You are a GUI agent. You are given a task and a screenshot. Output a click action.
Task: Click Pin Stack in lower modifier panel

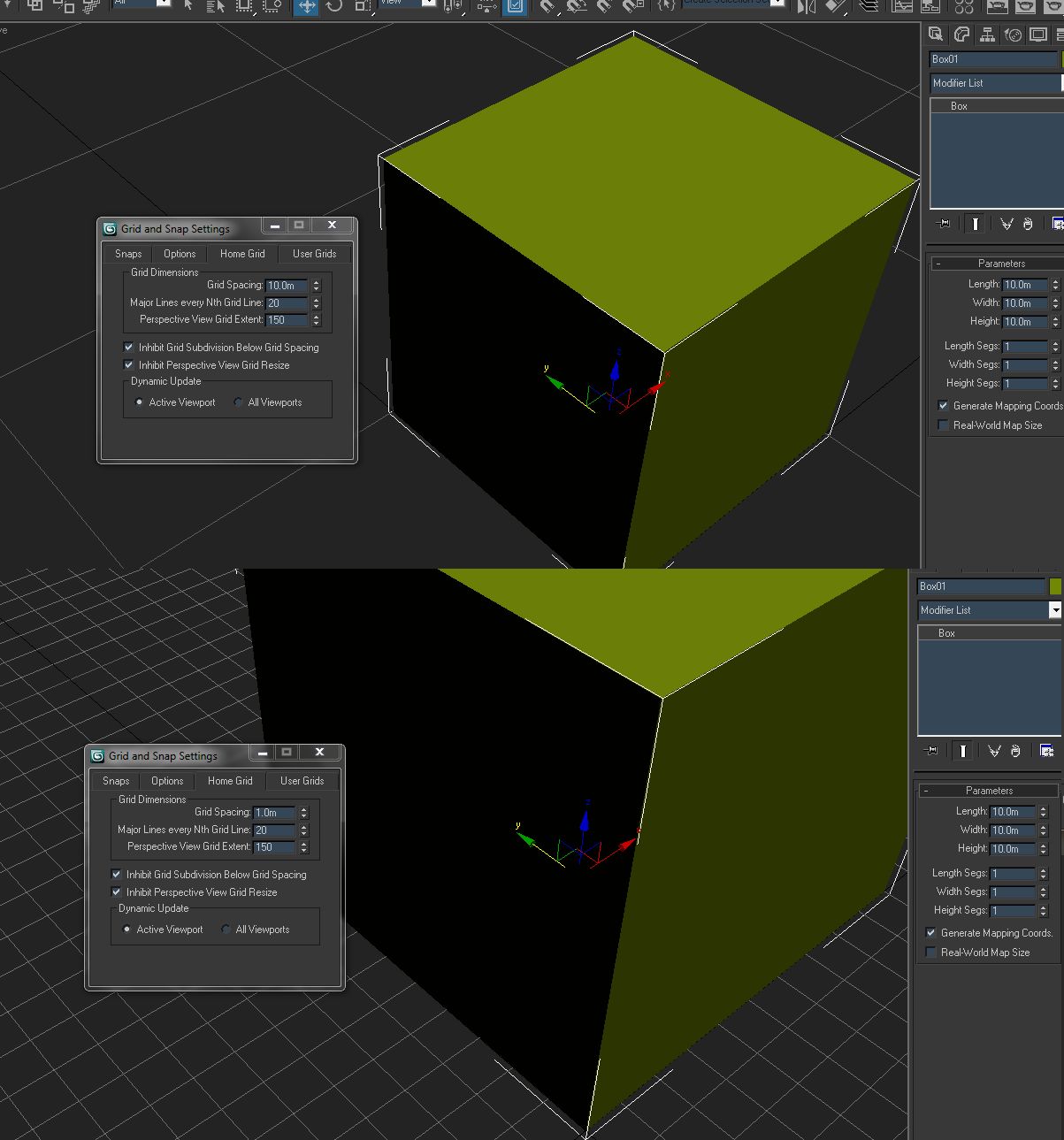[930, 751]
